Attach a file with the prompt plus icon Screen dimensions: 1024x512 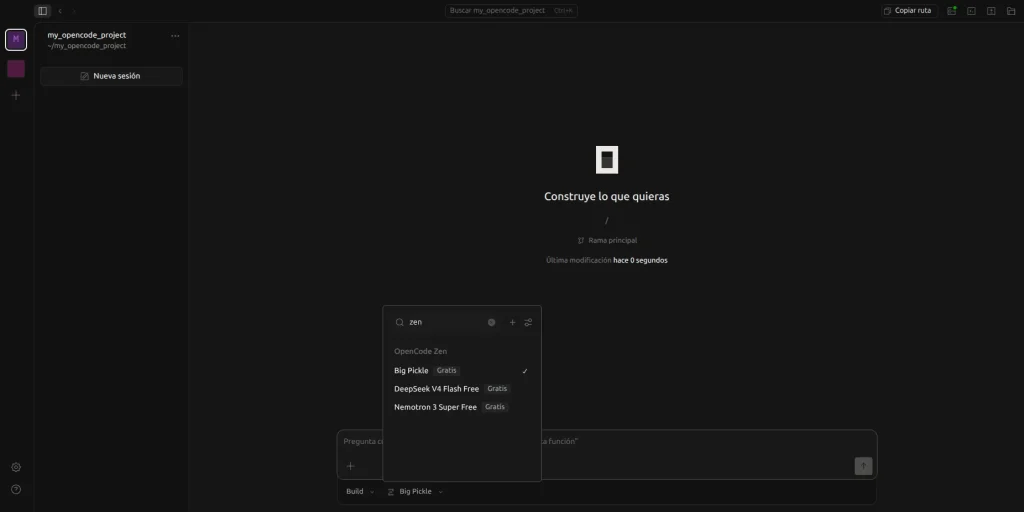[351, 466]
